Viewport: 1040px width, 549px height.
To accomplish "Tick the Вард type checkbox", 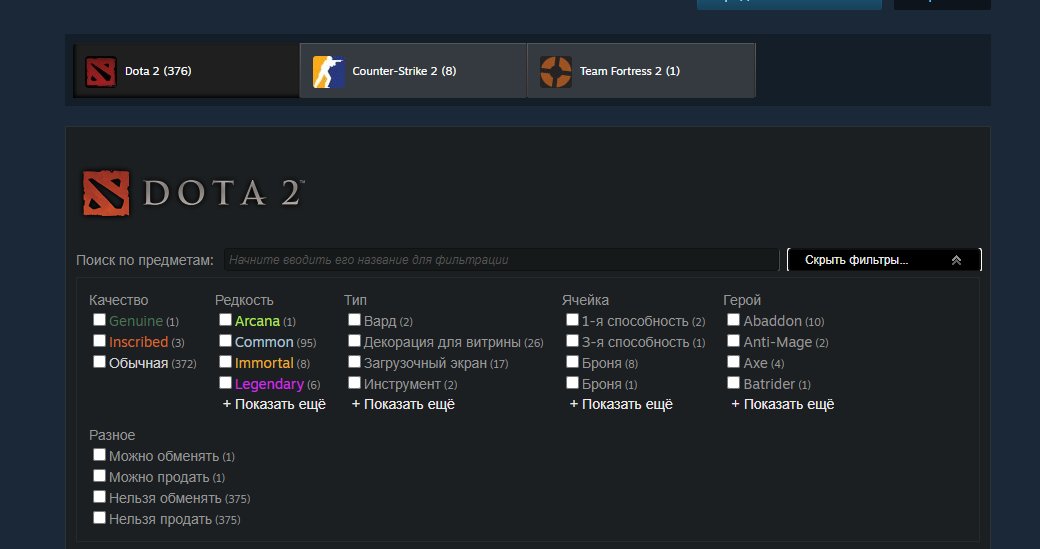I will (354, 320).
